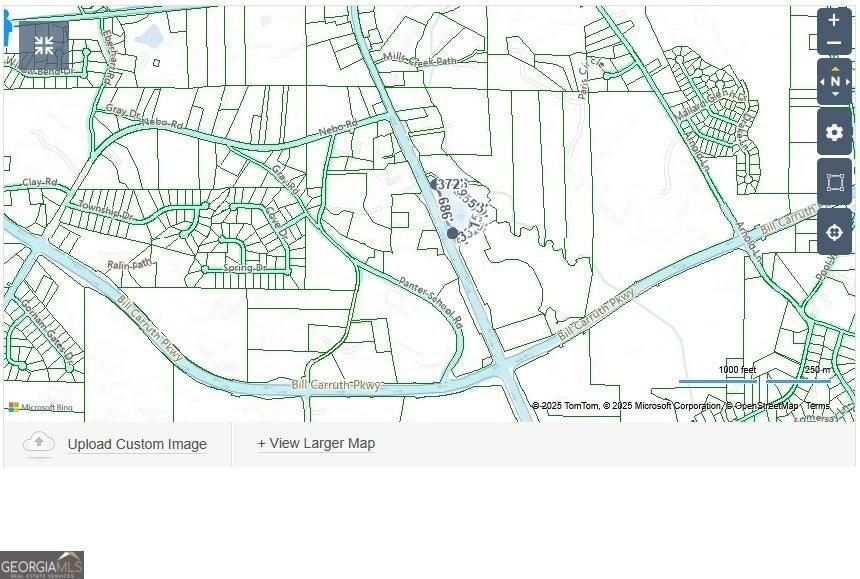
Task: Click the Georgia MLS logo
Action: coord(42,565)
